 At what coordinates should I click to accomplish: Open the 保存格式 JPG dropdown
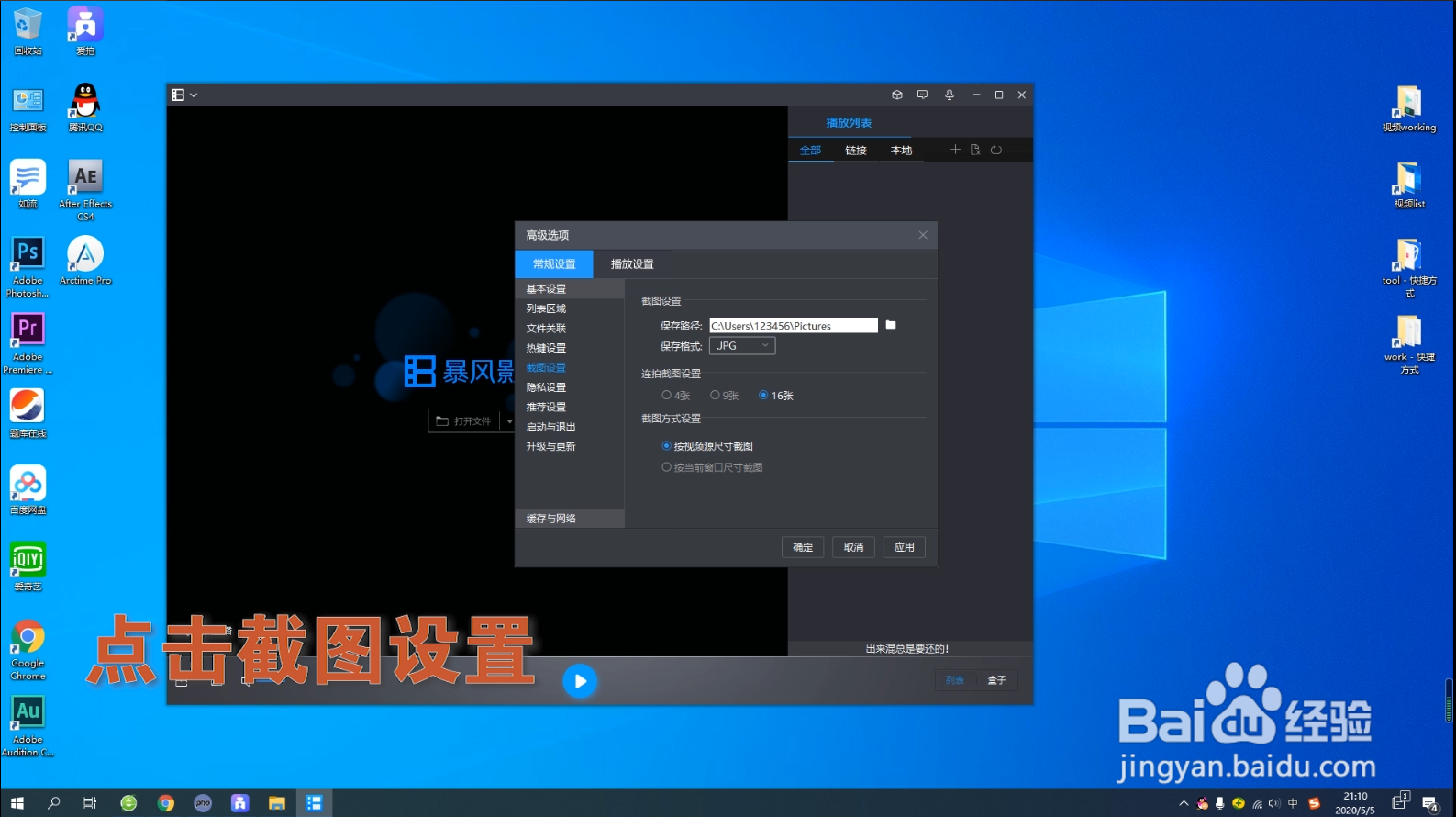(742, 346)
